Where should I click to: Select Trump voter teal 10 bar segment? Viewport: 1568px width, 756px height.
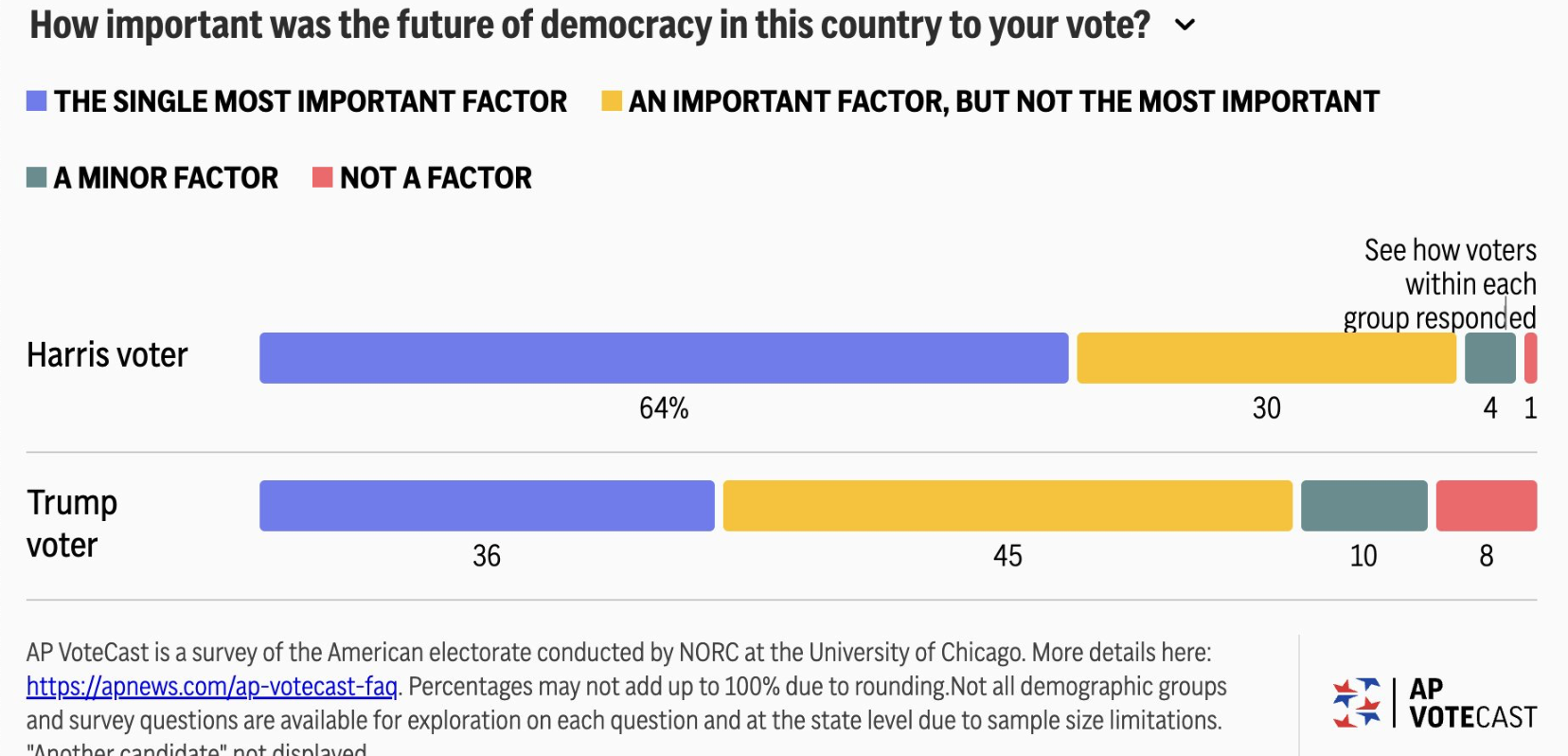pyautogui.click(x=1363, y=506)
